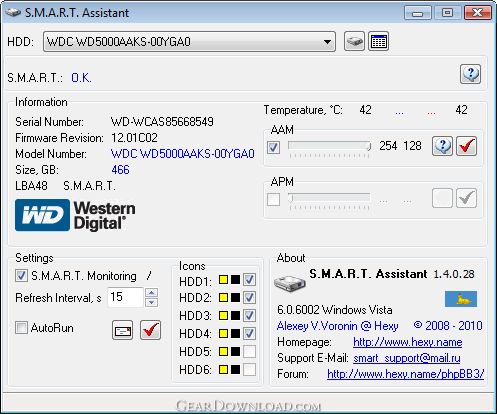
Task: Pick the HDD6 yellow color swatch
Action: (x=223, y=370)
